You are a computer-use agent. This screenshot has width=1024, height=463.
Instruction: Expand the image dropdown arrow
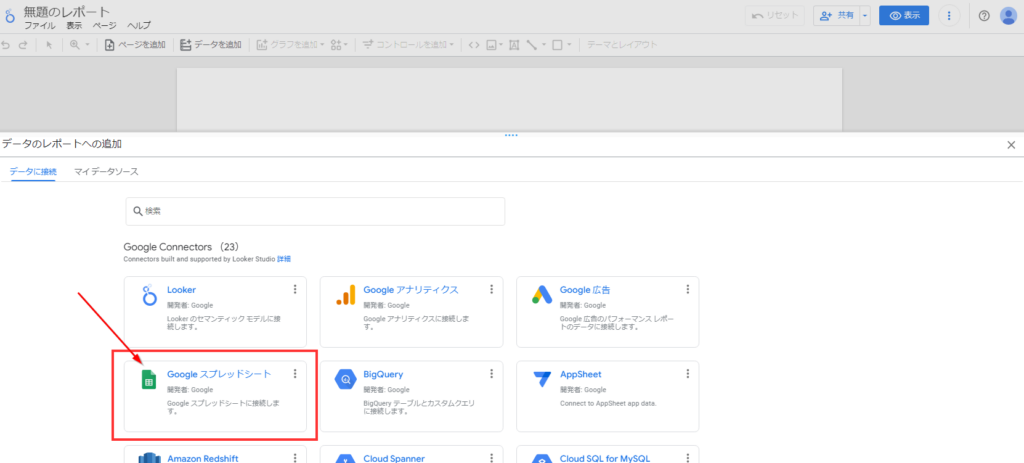(x=500, y=45)
